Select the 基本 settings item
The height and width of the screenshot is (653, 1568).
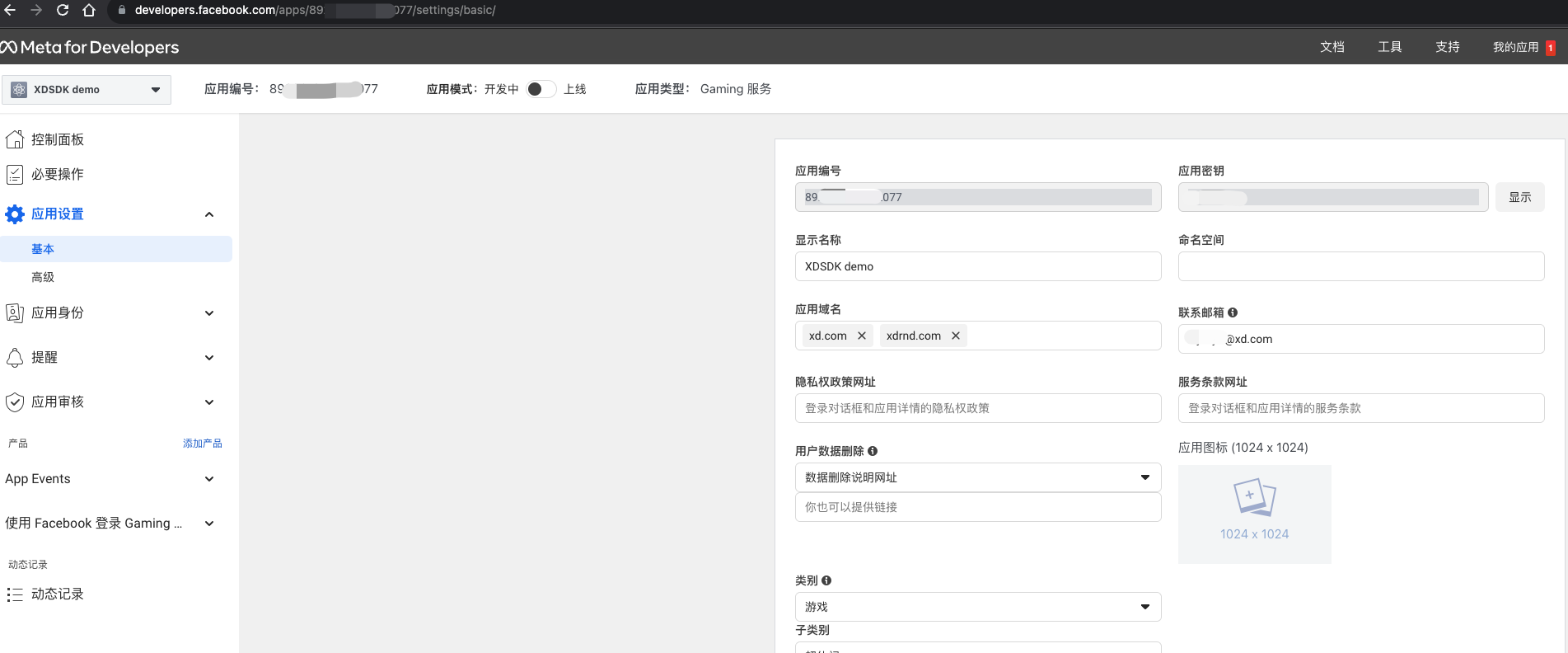(x=116, y=249)
